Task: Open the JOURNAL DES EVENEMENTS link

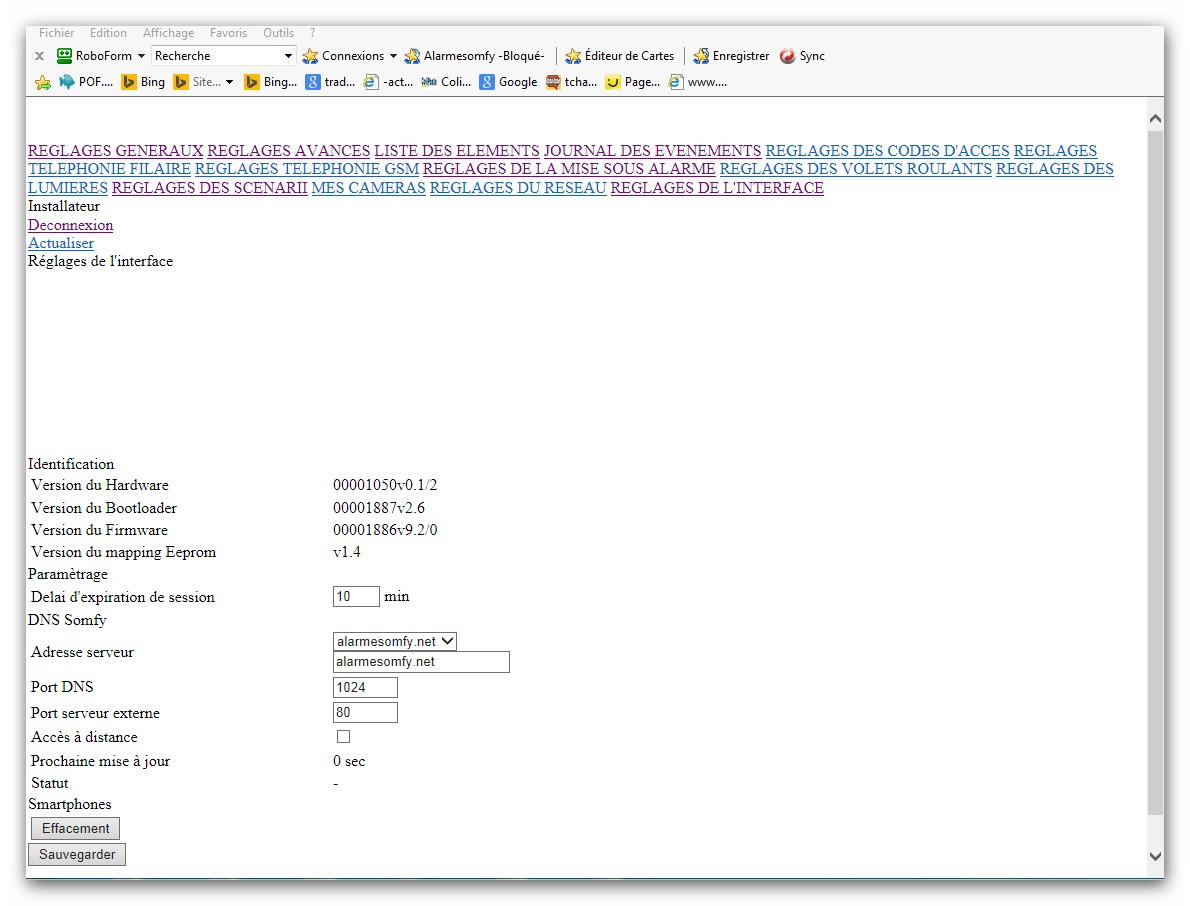Action: [x=652, y=151]
